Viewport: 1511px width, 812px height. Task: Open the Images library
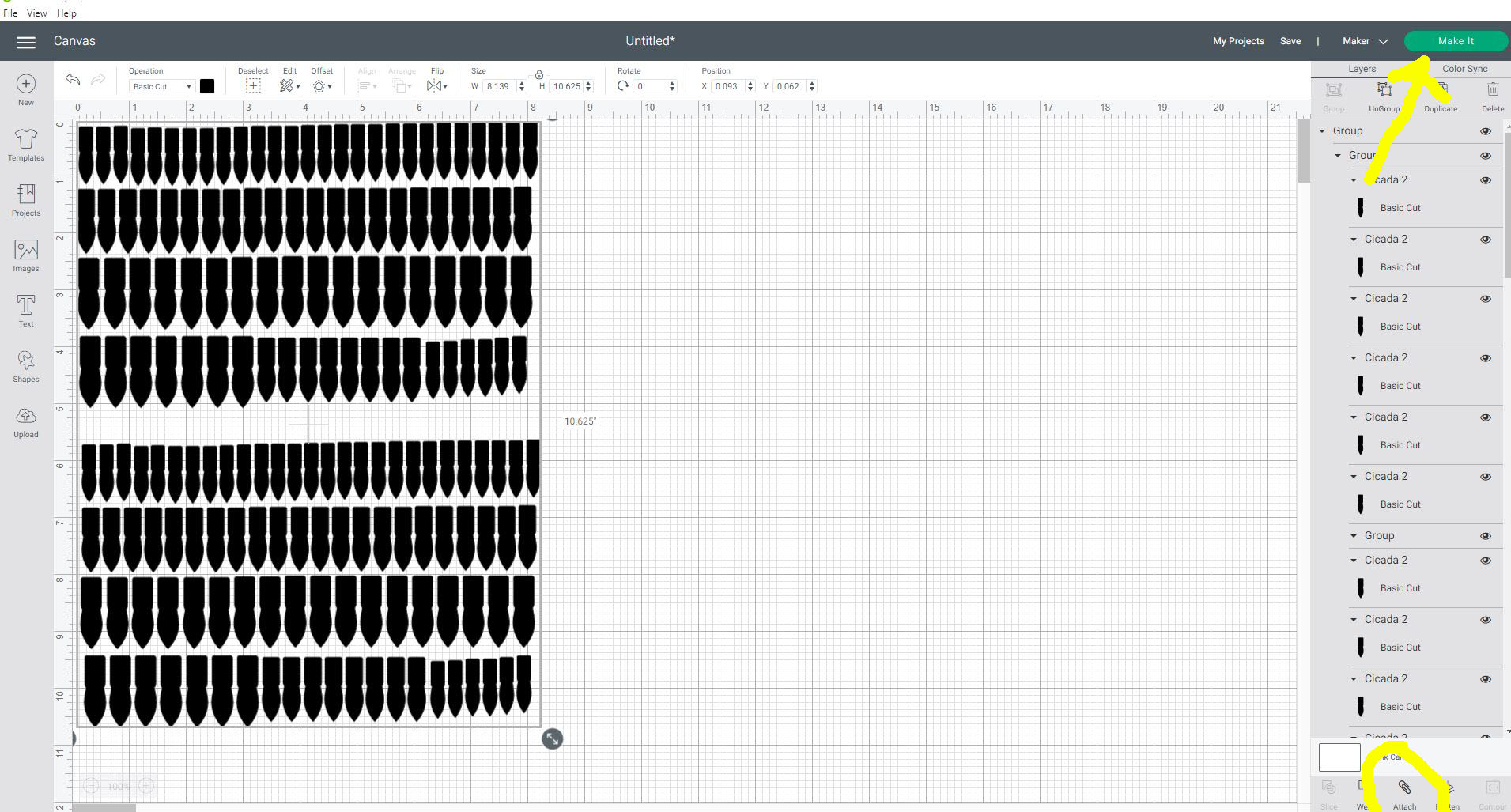(25, 255)
